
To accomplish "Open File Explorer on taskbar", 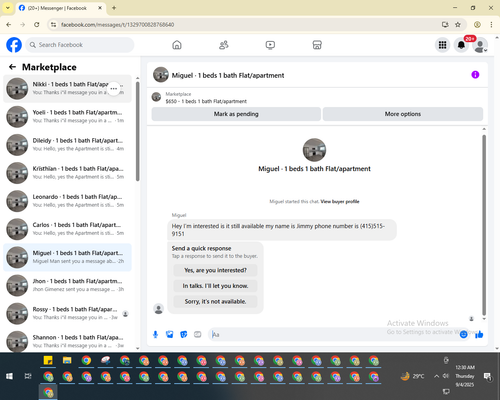I will tap(67, 361).
